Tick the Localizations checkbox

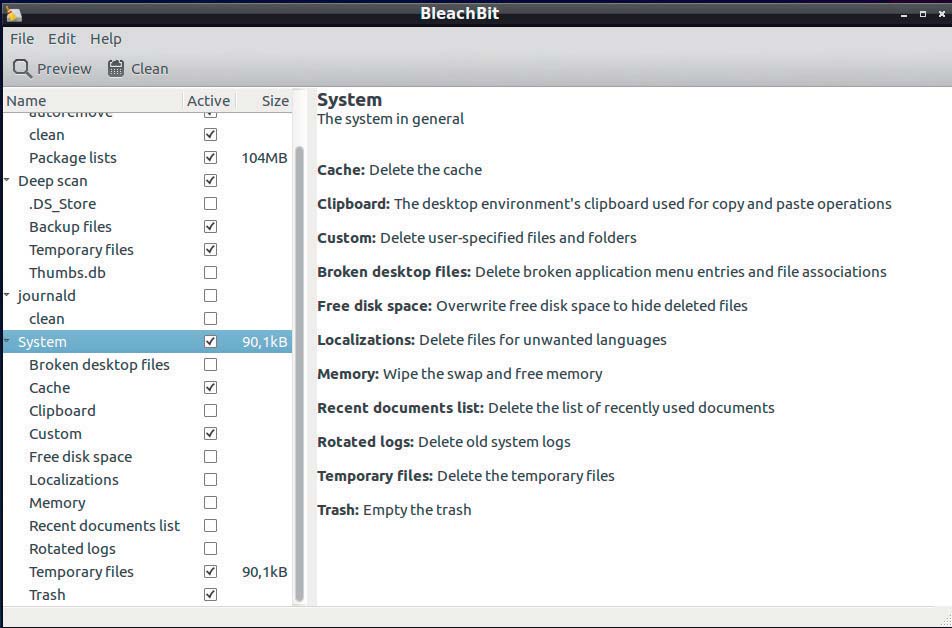coord(210,480)
